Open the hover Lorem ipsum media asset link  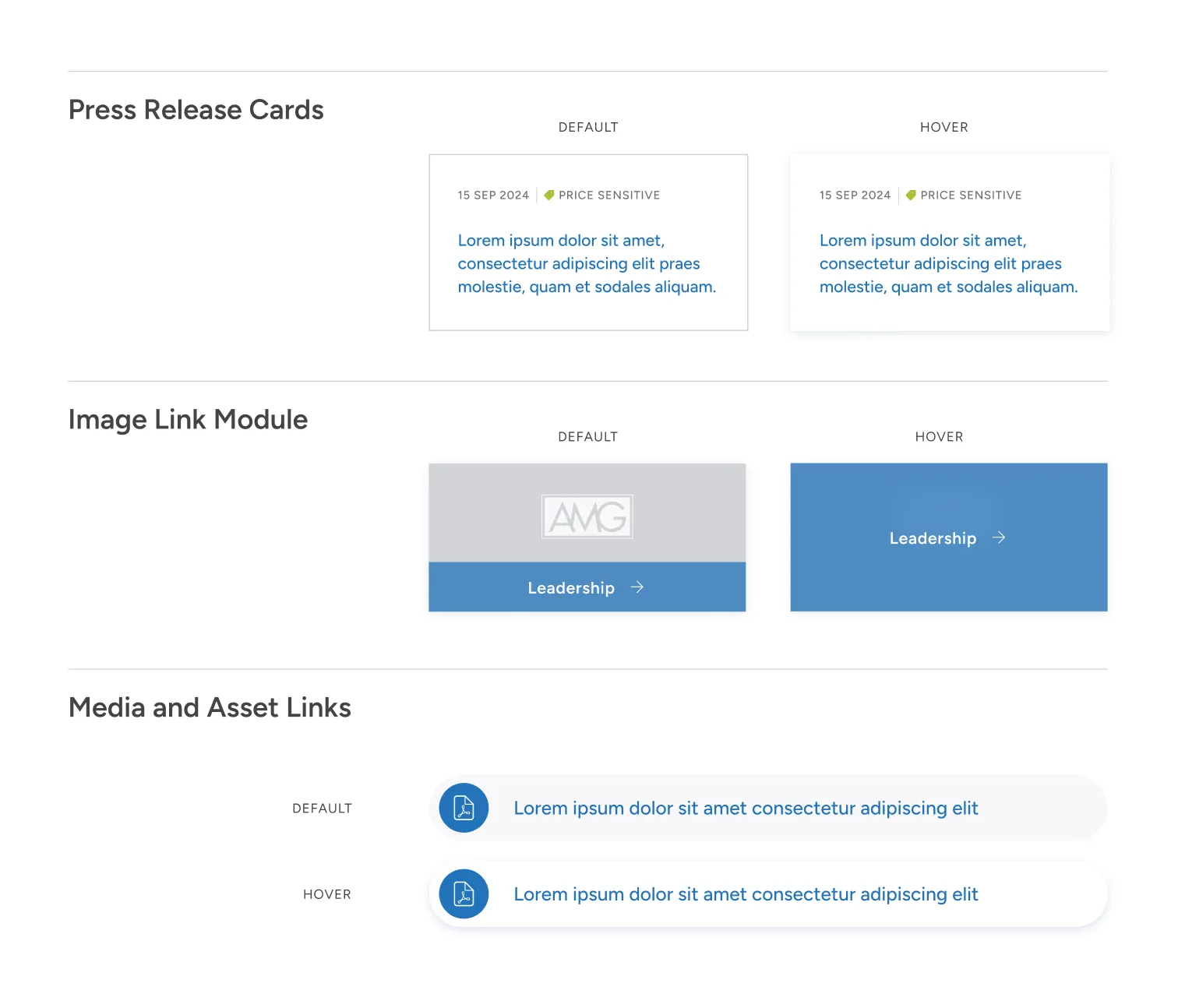[x=745, y=893]
